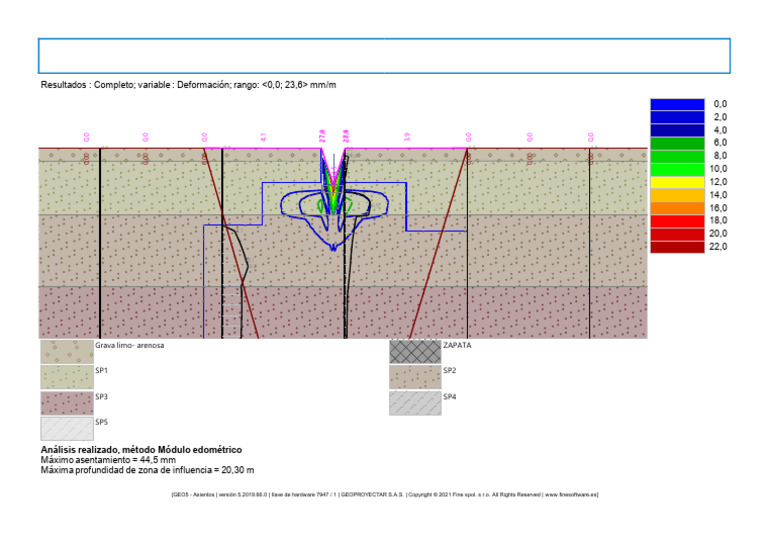This screenshot has height=543, width=768.
Task: Click the '22,0' legend value label
Action: [x=719, y=246]
